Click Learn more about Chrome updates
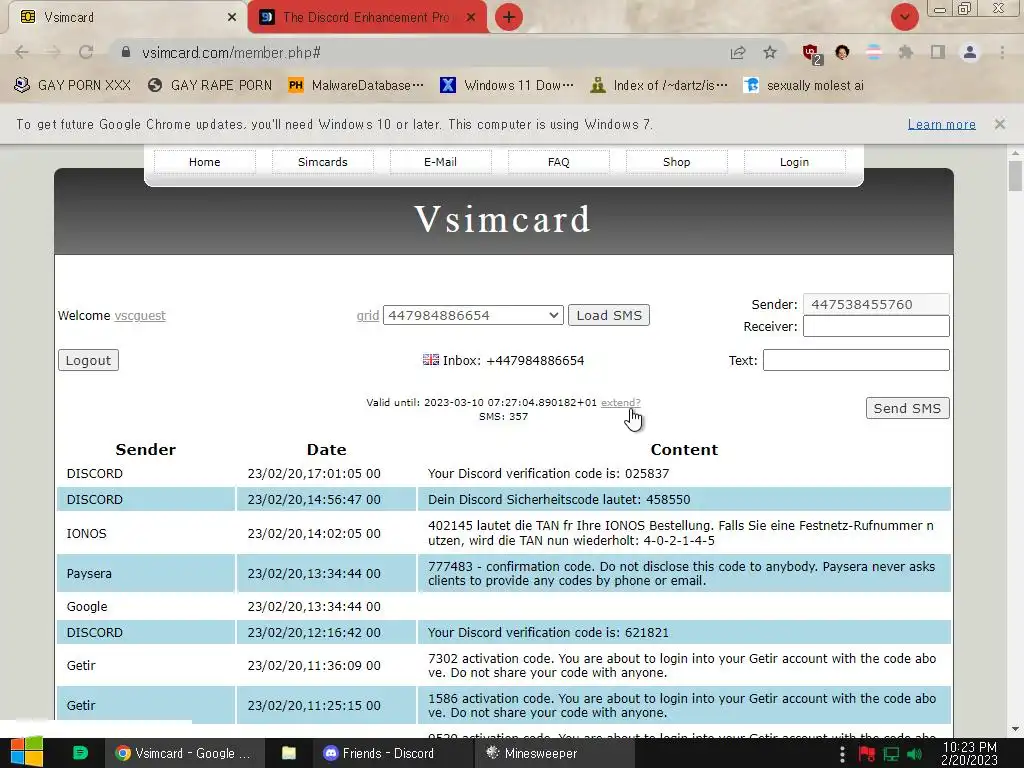This screenshot has height=768, width=1024. click(x=941, y=124)
